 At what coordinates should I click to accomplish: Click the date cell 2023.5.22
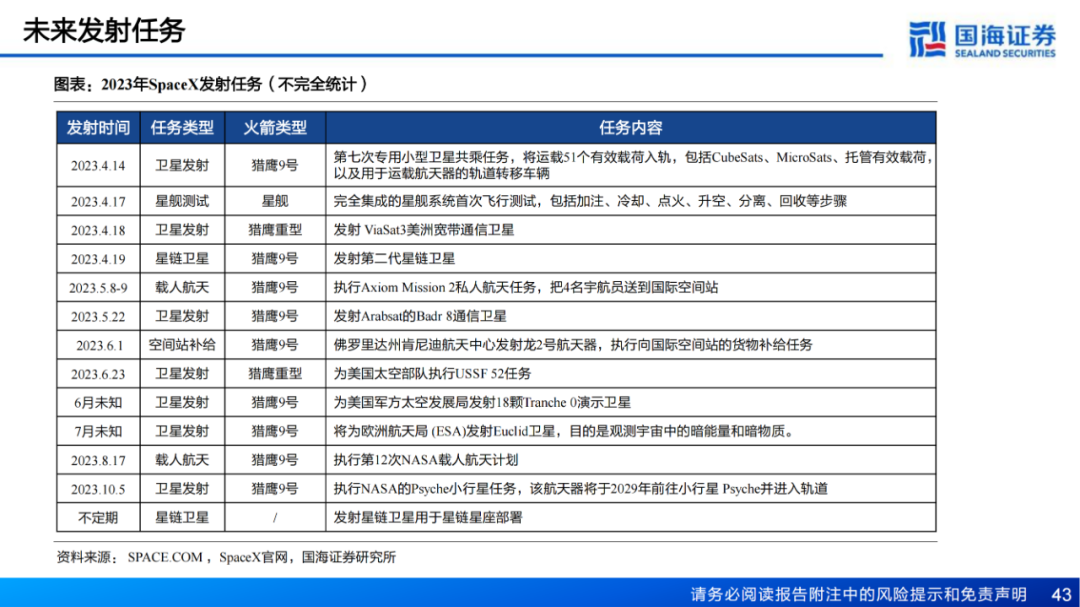click(98, 317)
